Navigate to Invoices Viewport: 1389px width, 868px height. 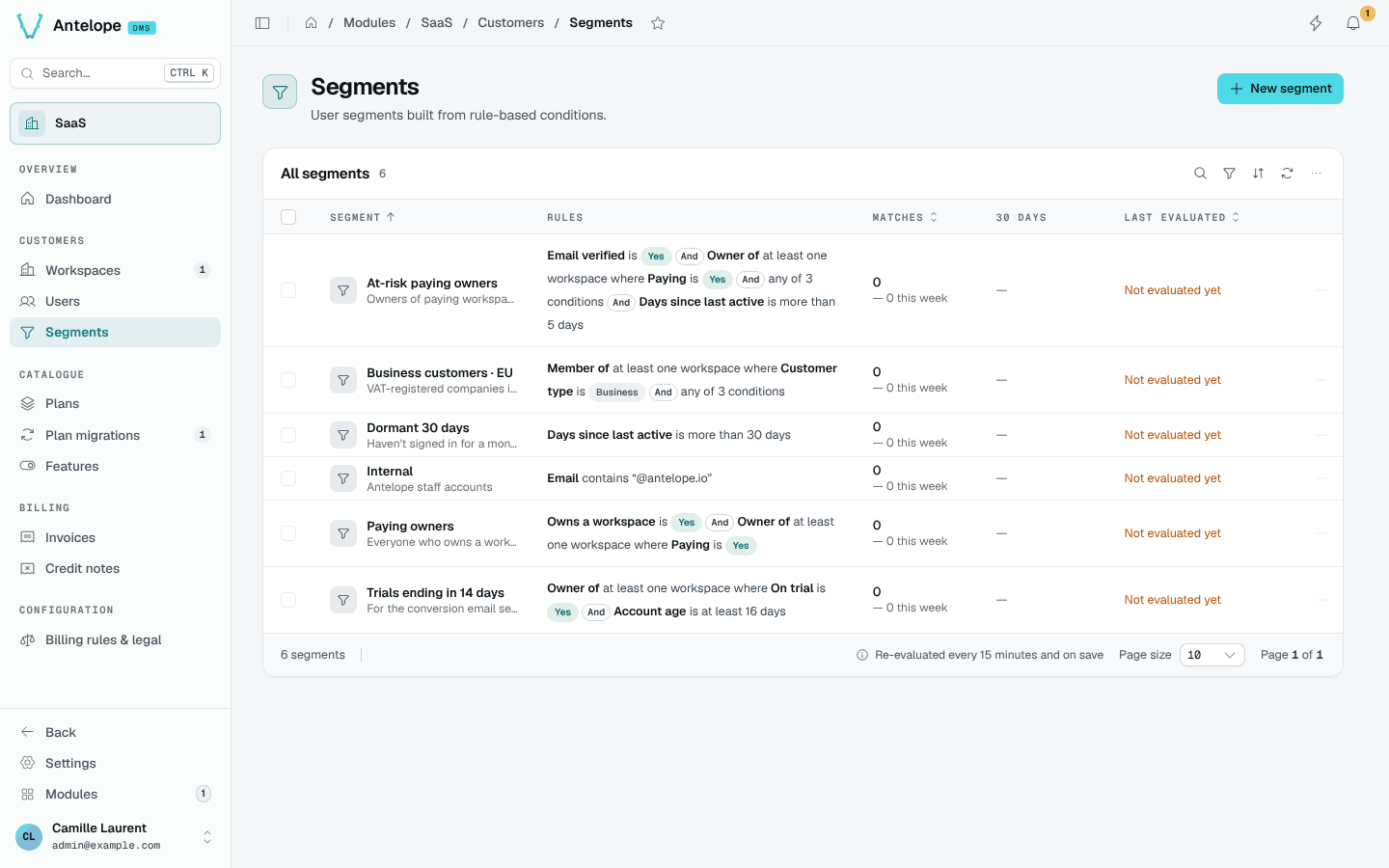[116, 537]
